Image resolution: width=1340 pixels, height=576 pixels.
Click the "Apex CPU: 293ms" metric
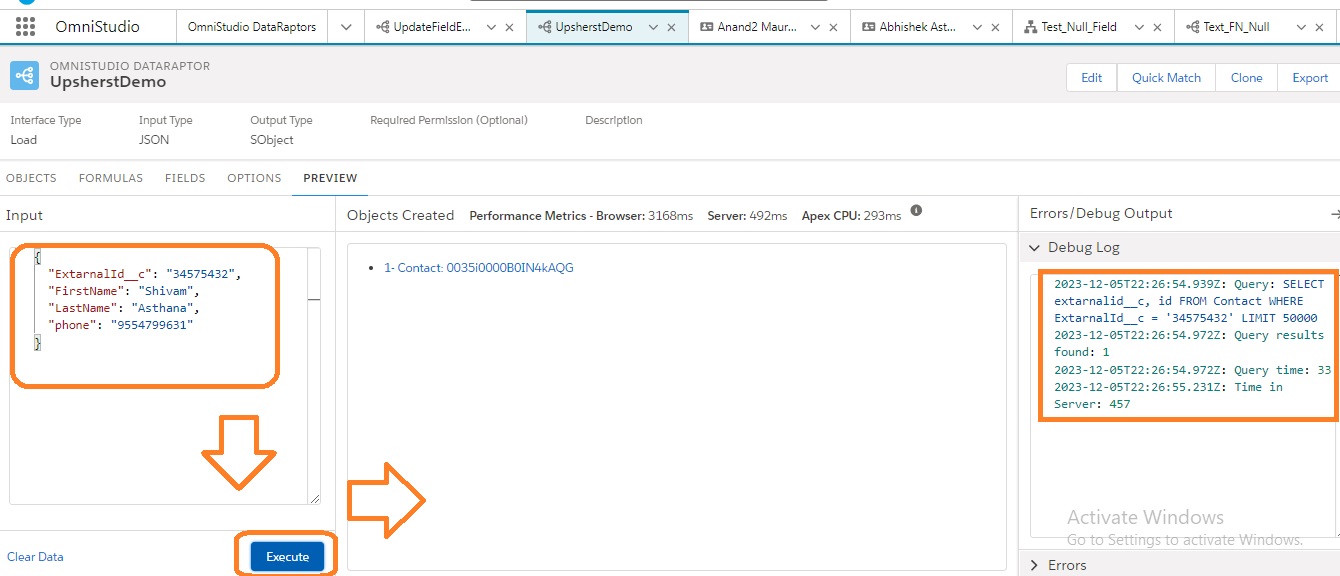tap(851, 215)
